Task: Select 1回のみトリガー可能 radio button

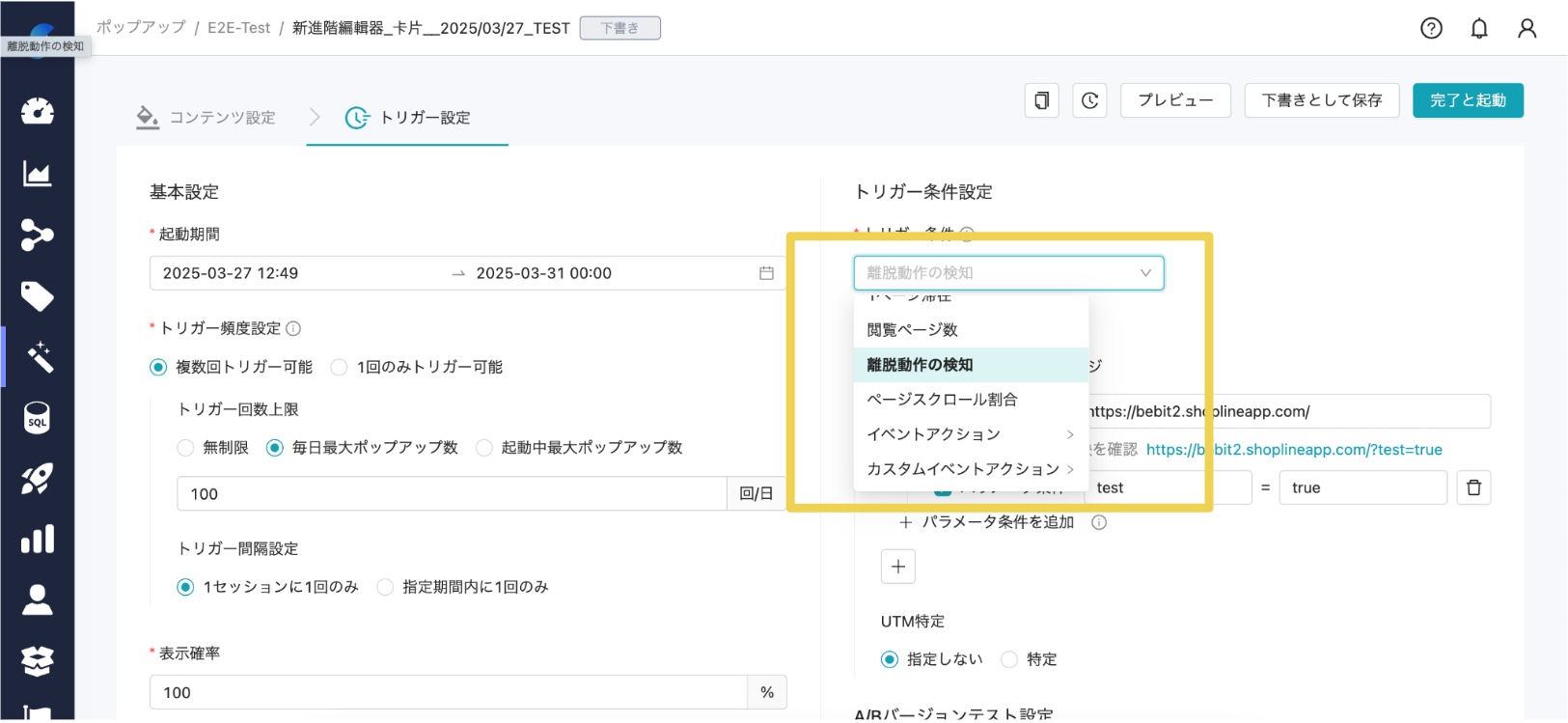Action: click(339, 367)
